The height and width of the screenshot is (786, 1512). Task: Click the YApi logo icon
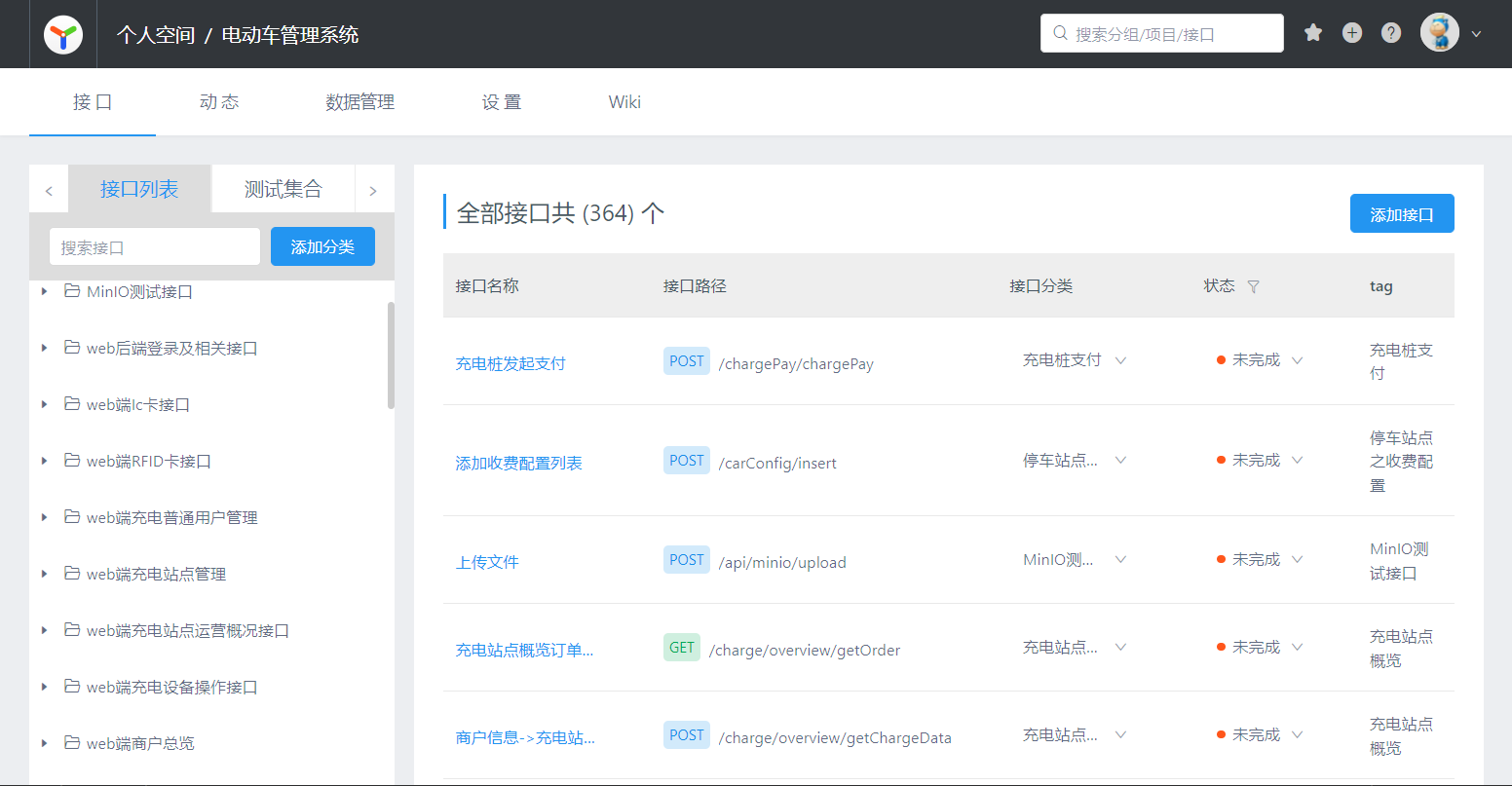point(63,35)
